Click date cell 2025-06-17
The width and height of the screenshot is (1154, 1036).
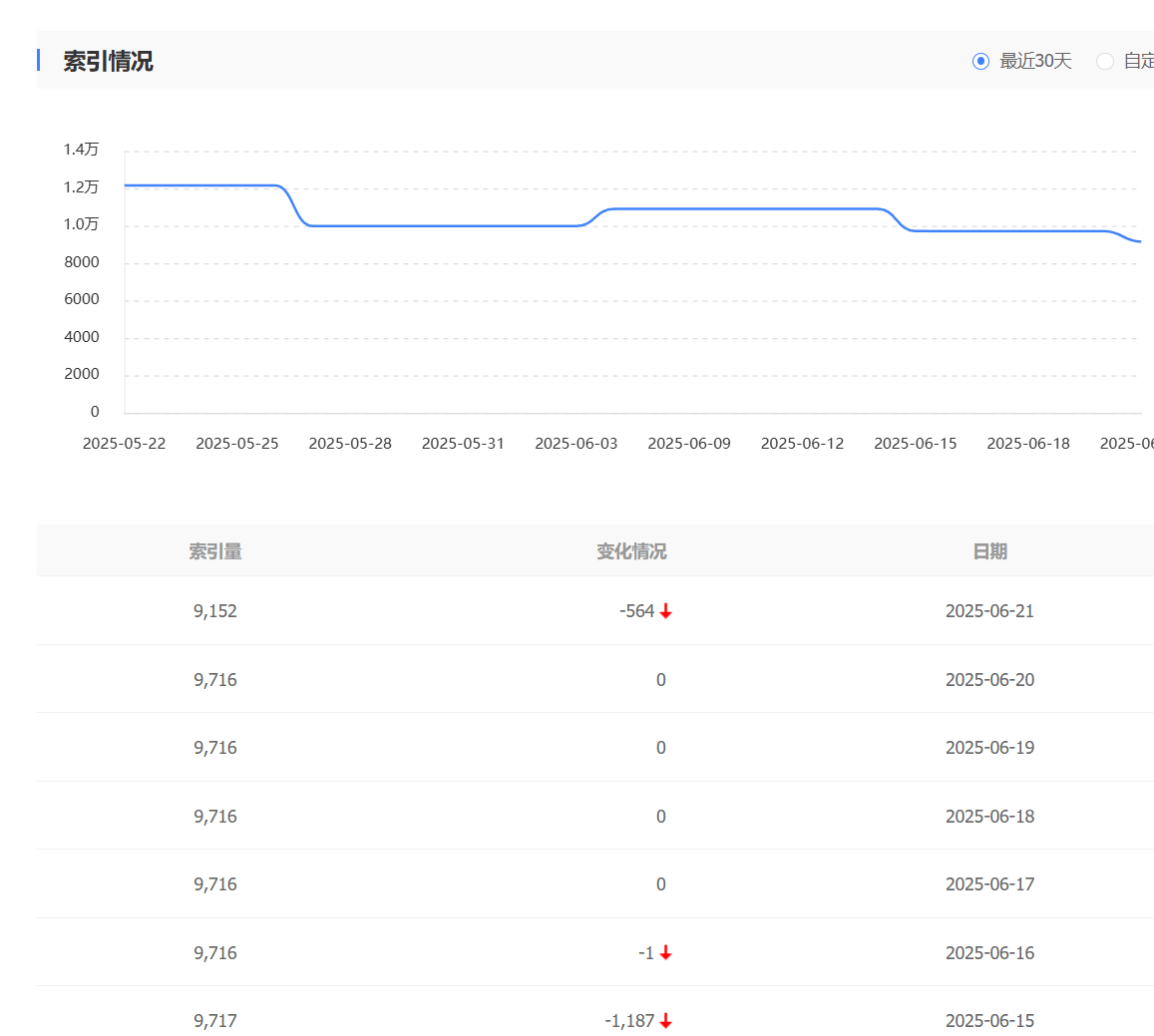tap(989, 884)
